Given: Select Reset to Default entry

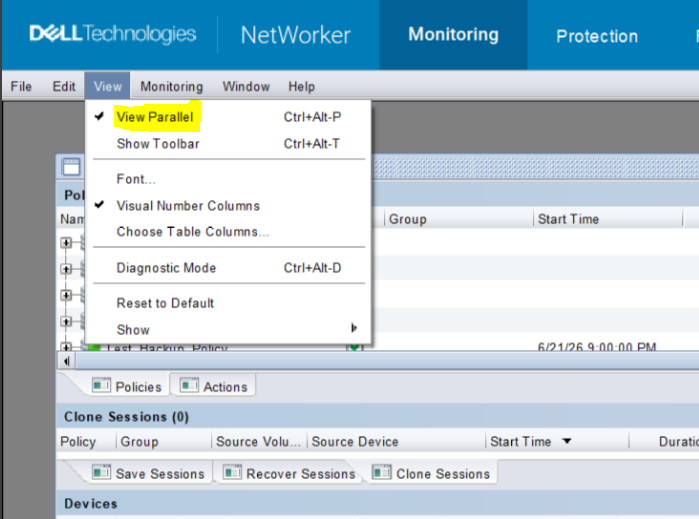Looking at the screenshot, I should coord(228,303).
